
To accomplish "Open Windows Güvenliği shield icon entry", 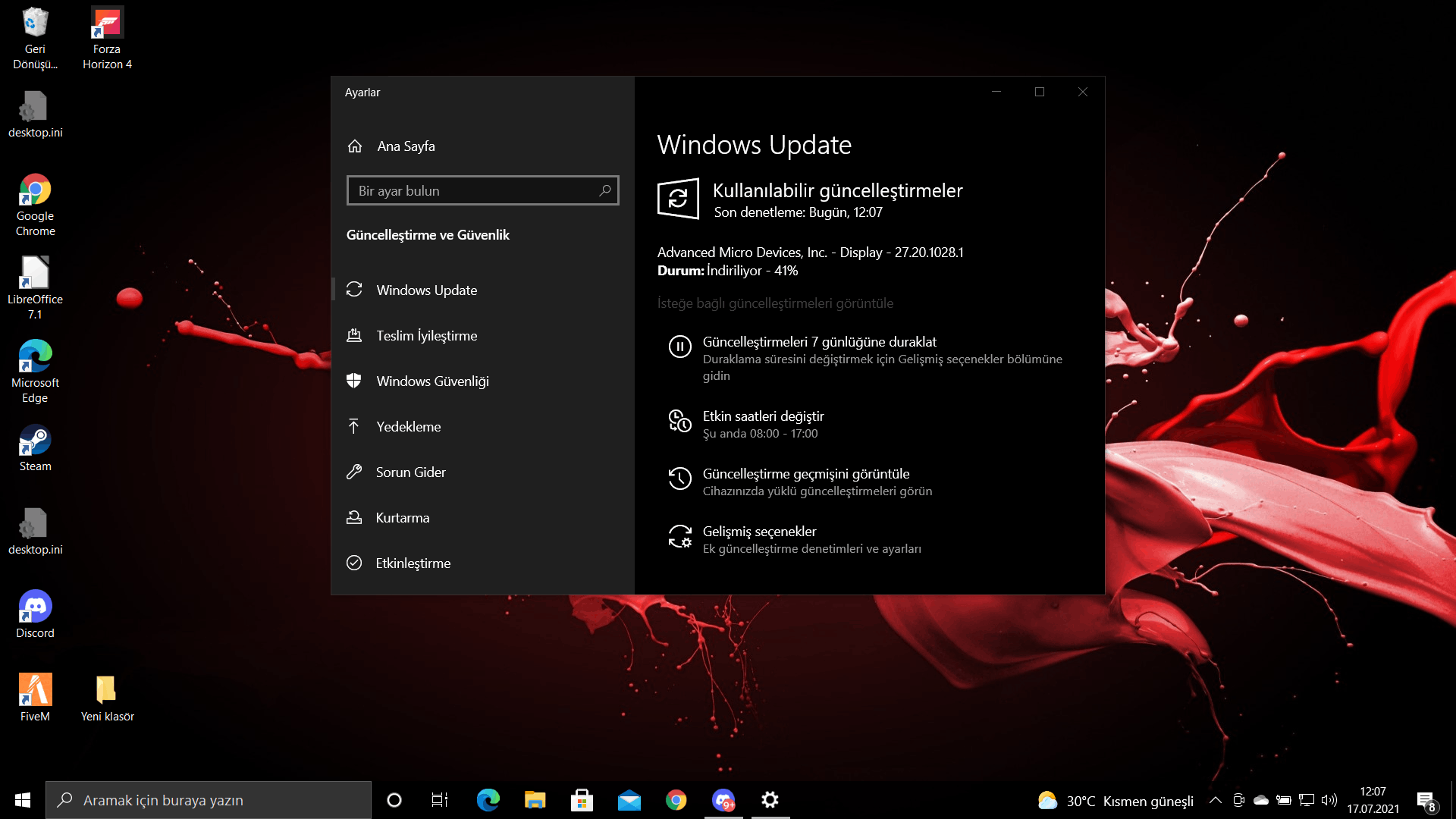I will click(431, 381).
